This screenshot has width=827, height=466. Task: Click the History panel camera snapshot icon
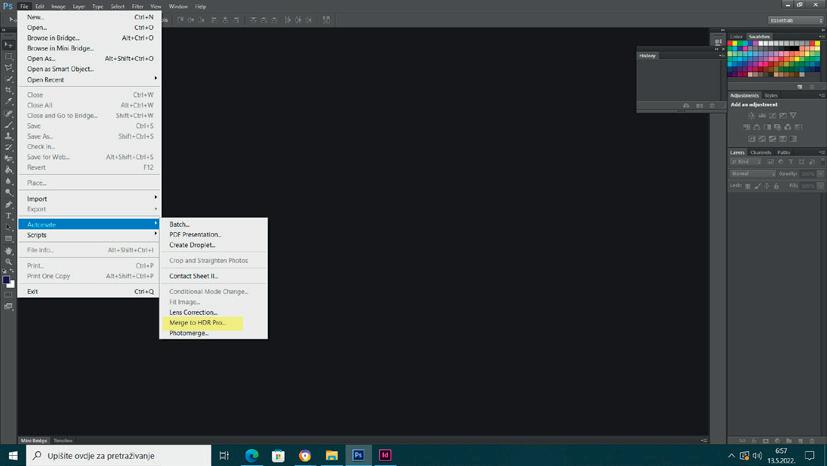699,106
